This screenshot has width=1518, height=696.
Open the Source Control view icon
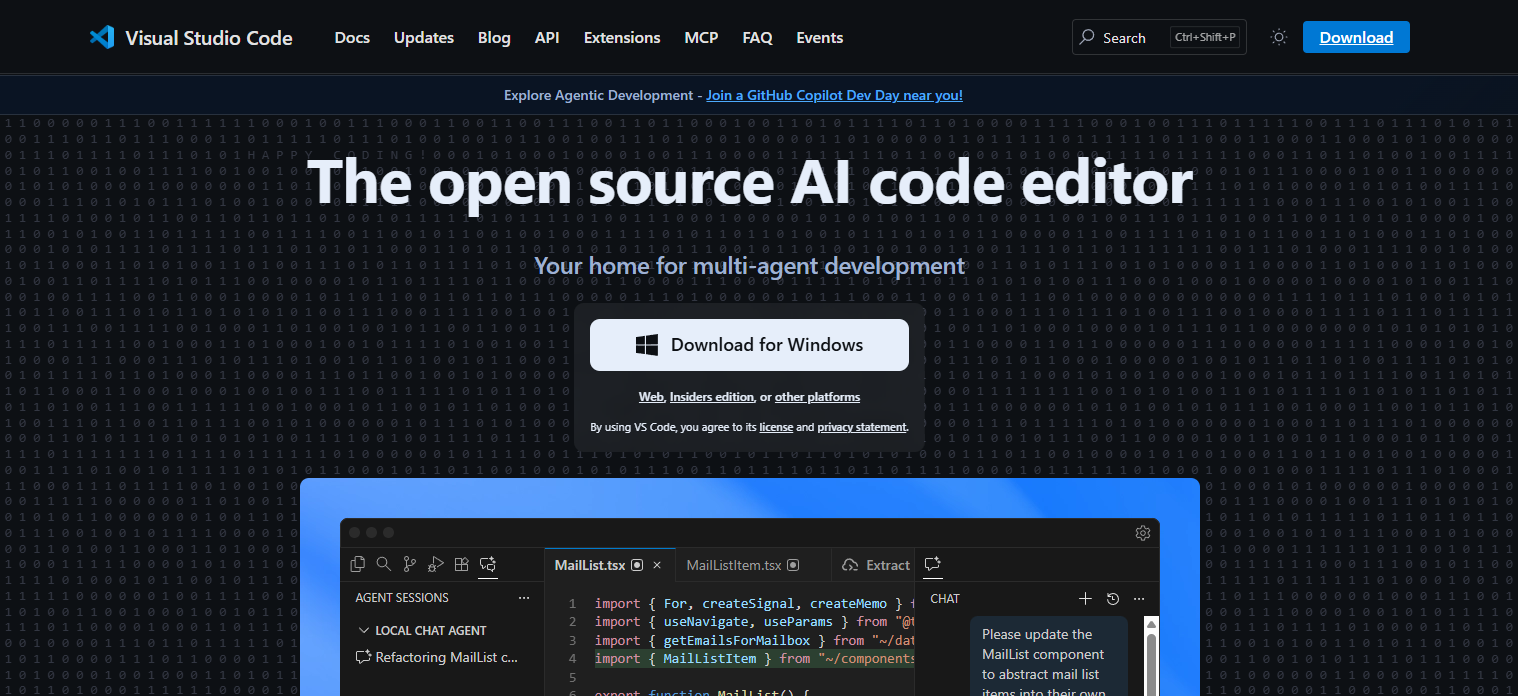pos(409,564)
